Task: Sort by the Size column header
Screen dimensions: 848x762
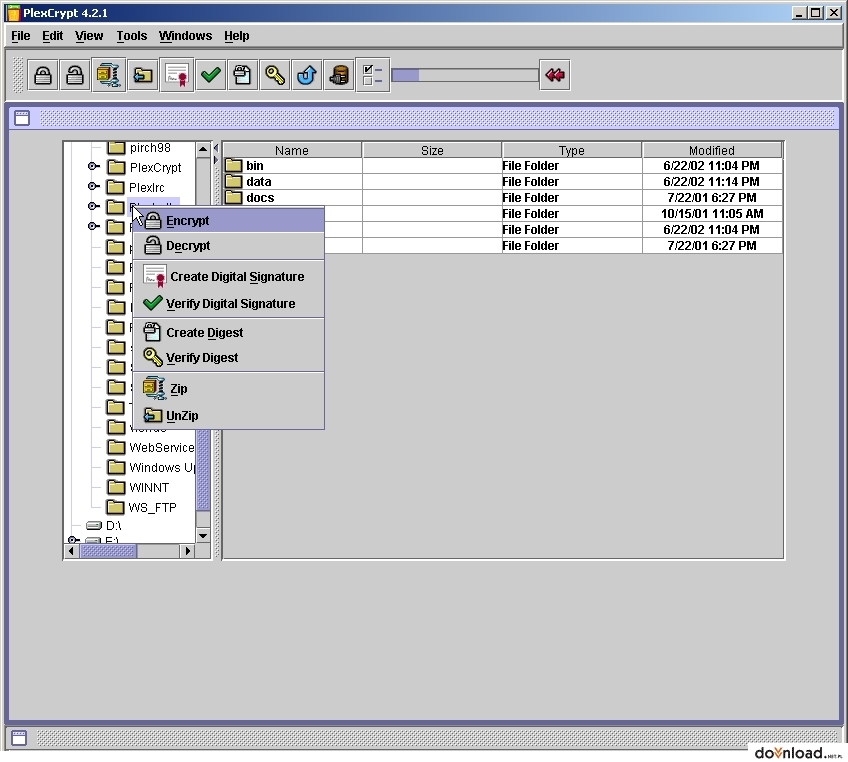Action: [432, 150]
